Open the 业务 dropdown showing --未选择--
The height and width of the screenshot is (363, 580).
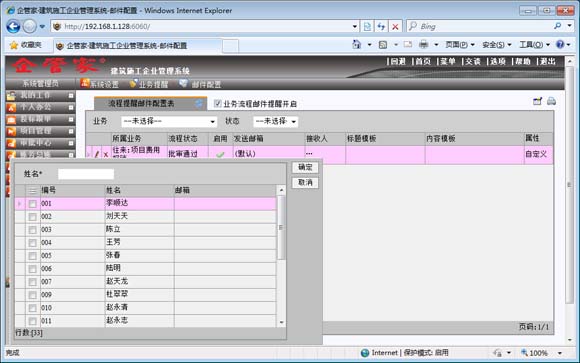coord(169,121)
